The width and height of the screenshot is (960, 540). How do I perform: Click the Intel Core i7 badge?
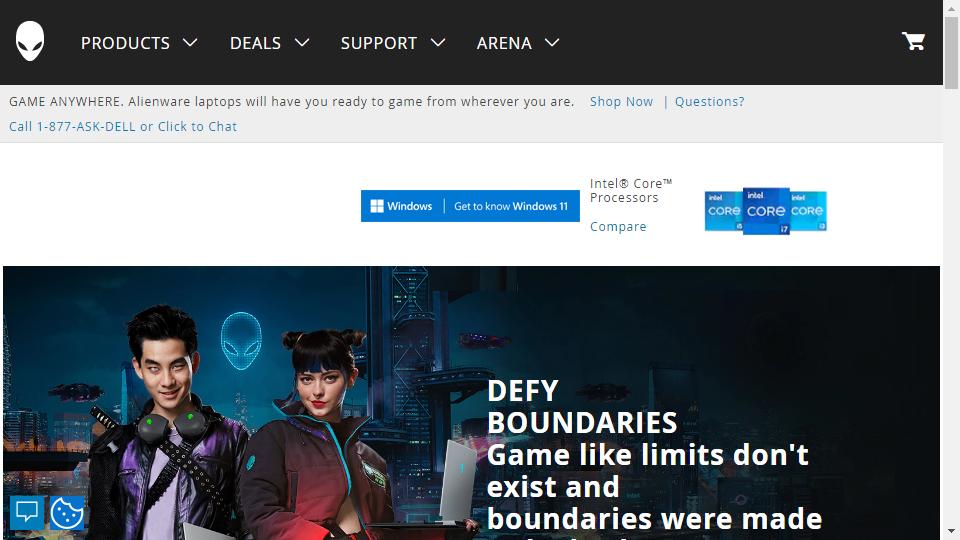tap(766, 211)
